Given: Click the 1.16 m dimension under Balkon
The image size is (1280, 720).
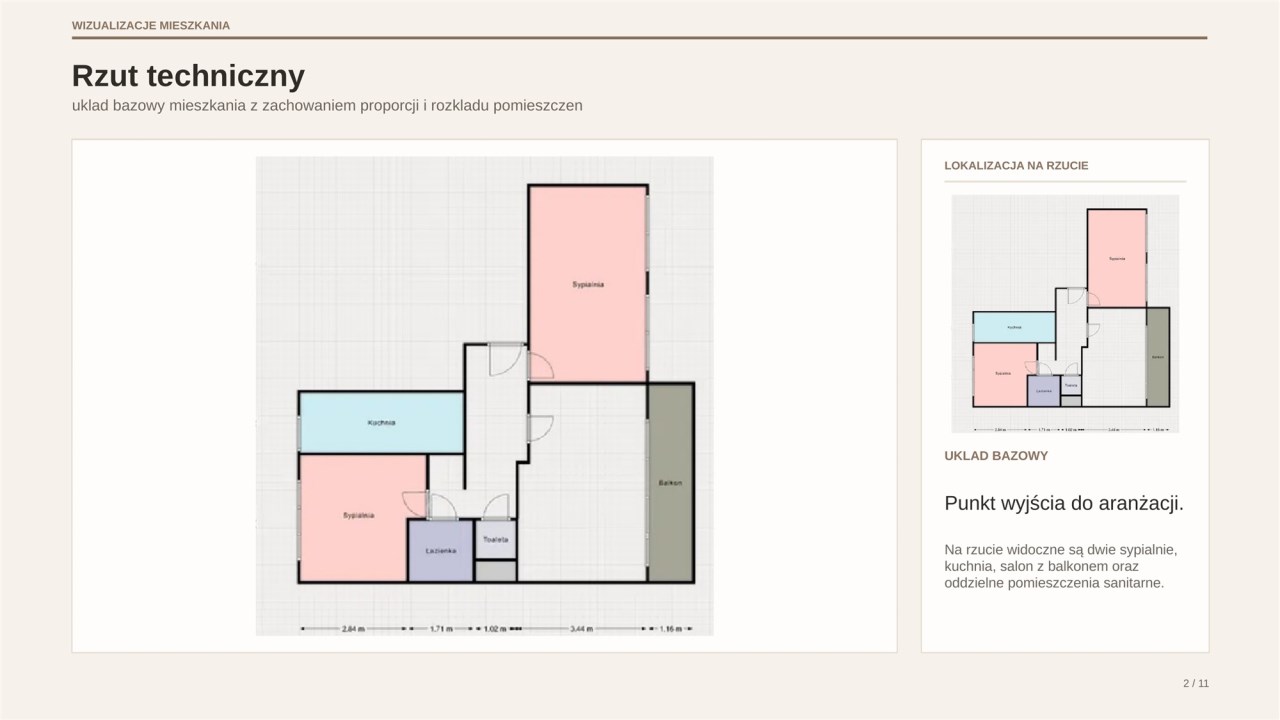Looking at the screenshot, I should tap(669, 629).
